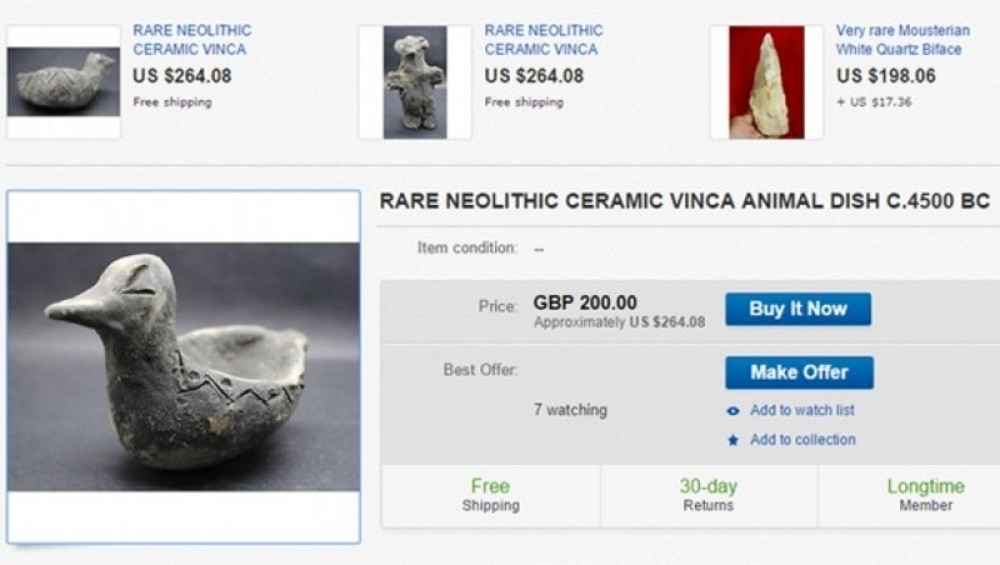1000x565 pixels.
Task: Click the 30-day Returns info box
Action: 707,495
